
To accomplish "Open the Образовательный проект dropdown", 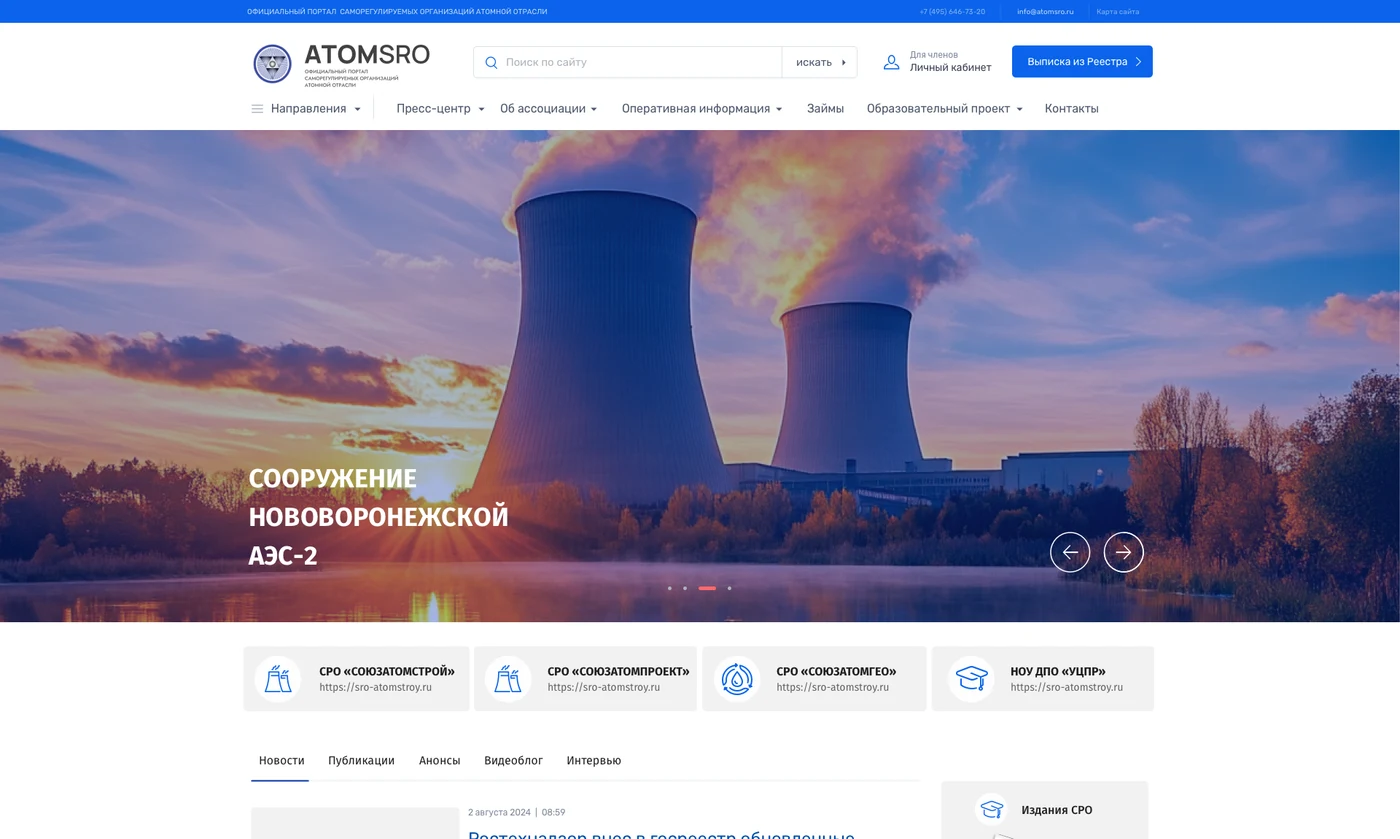I will (x=944, y=109).
